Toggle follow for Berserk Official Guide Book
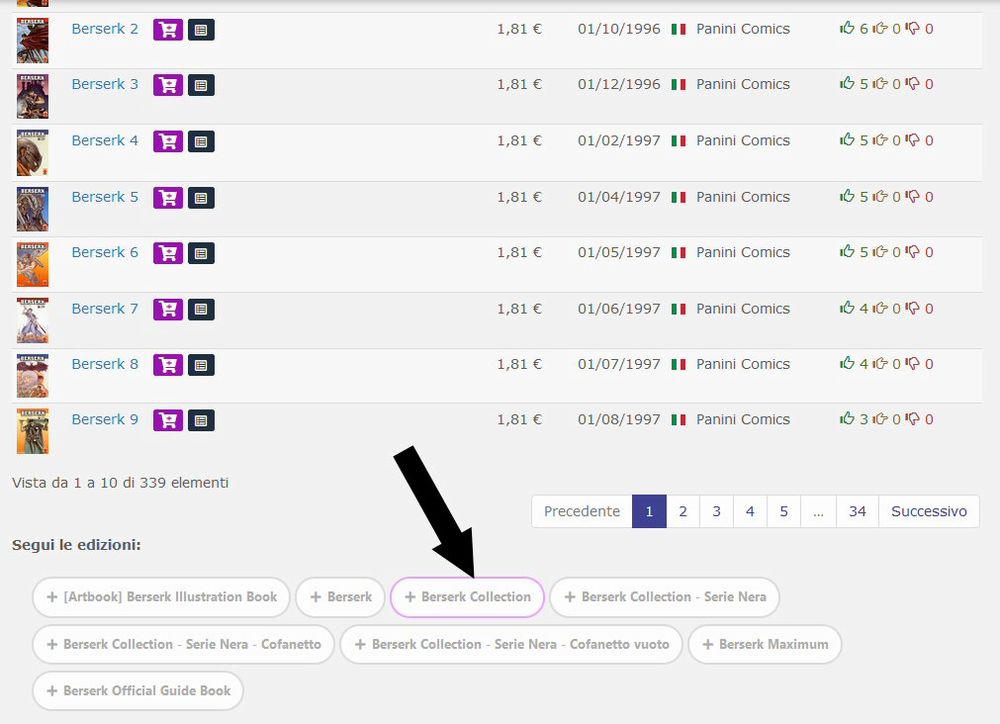 [138, 691]
